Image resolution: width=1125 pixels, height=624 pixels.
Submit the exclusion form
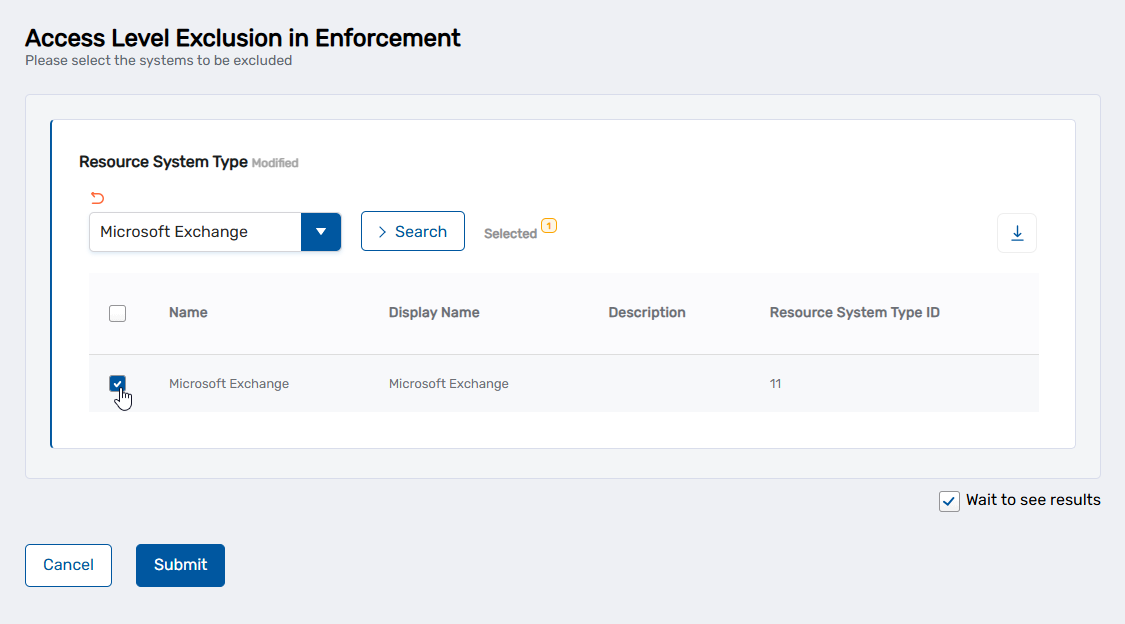[180, 565]
